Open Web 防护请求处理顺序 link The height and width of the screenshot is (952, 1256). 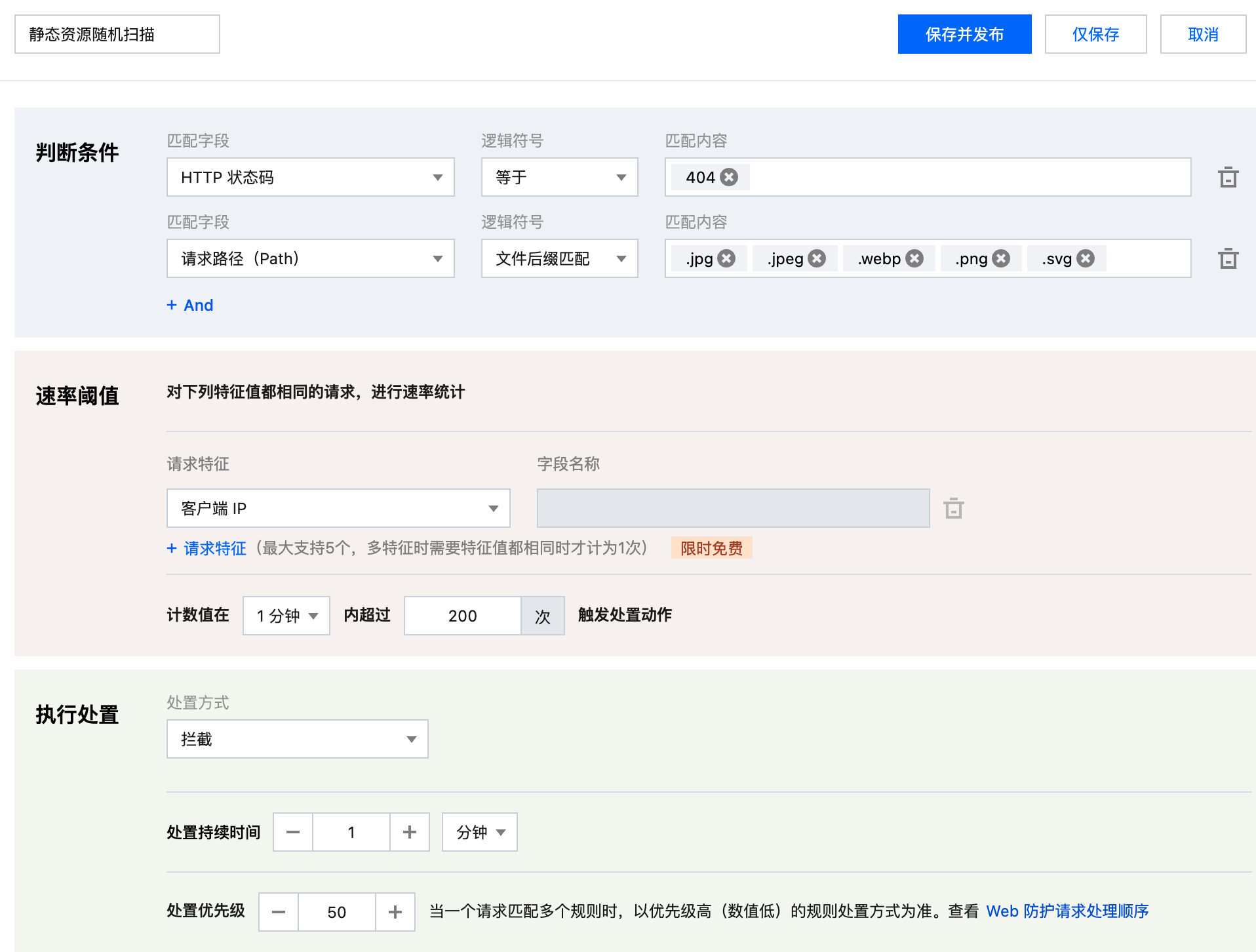(x=1067, y=911)
